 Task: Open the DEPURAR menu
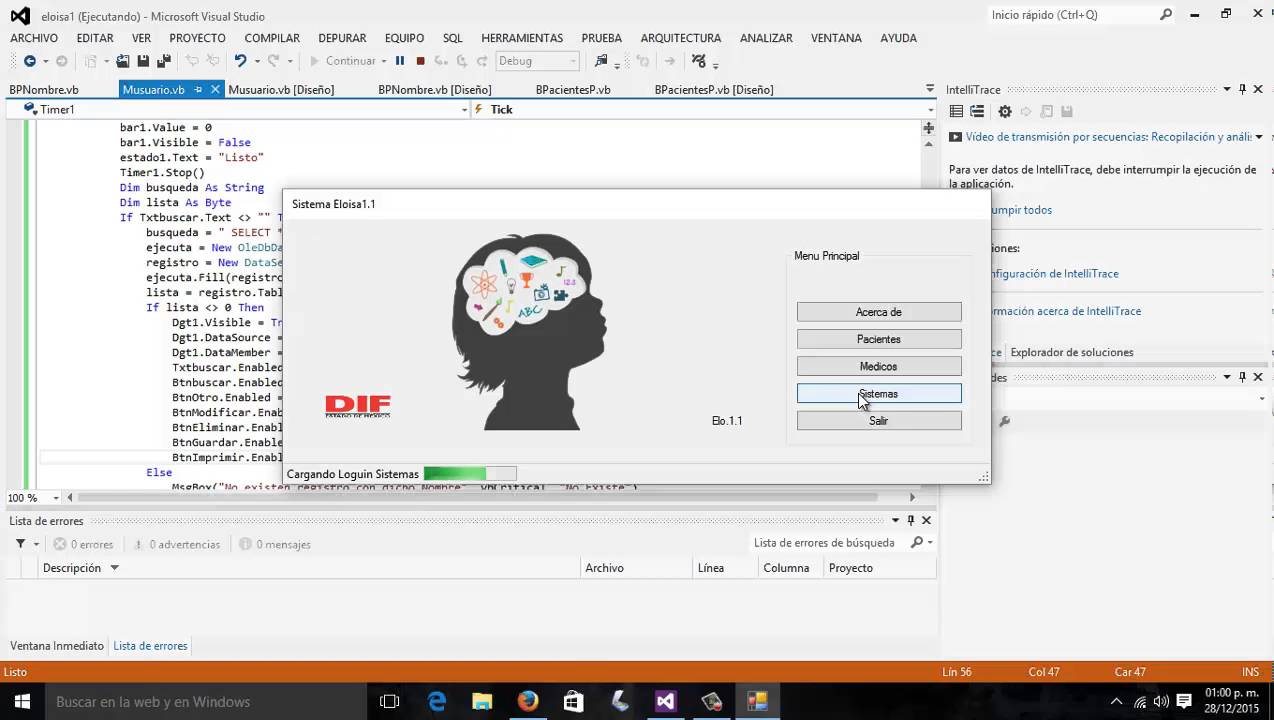pos(342,38)
